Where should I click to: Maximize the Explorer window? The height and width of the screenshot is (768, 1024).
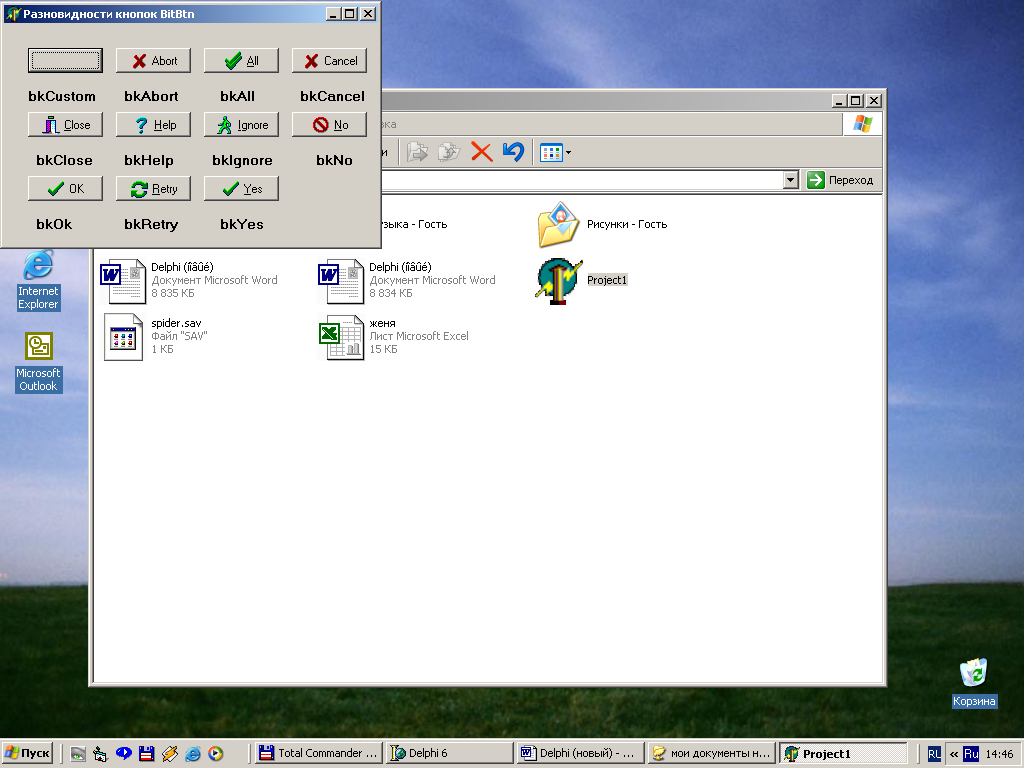[856, 101]
